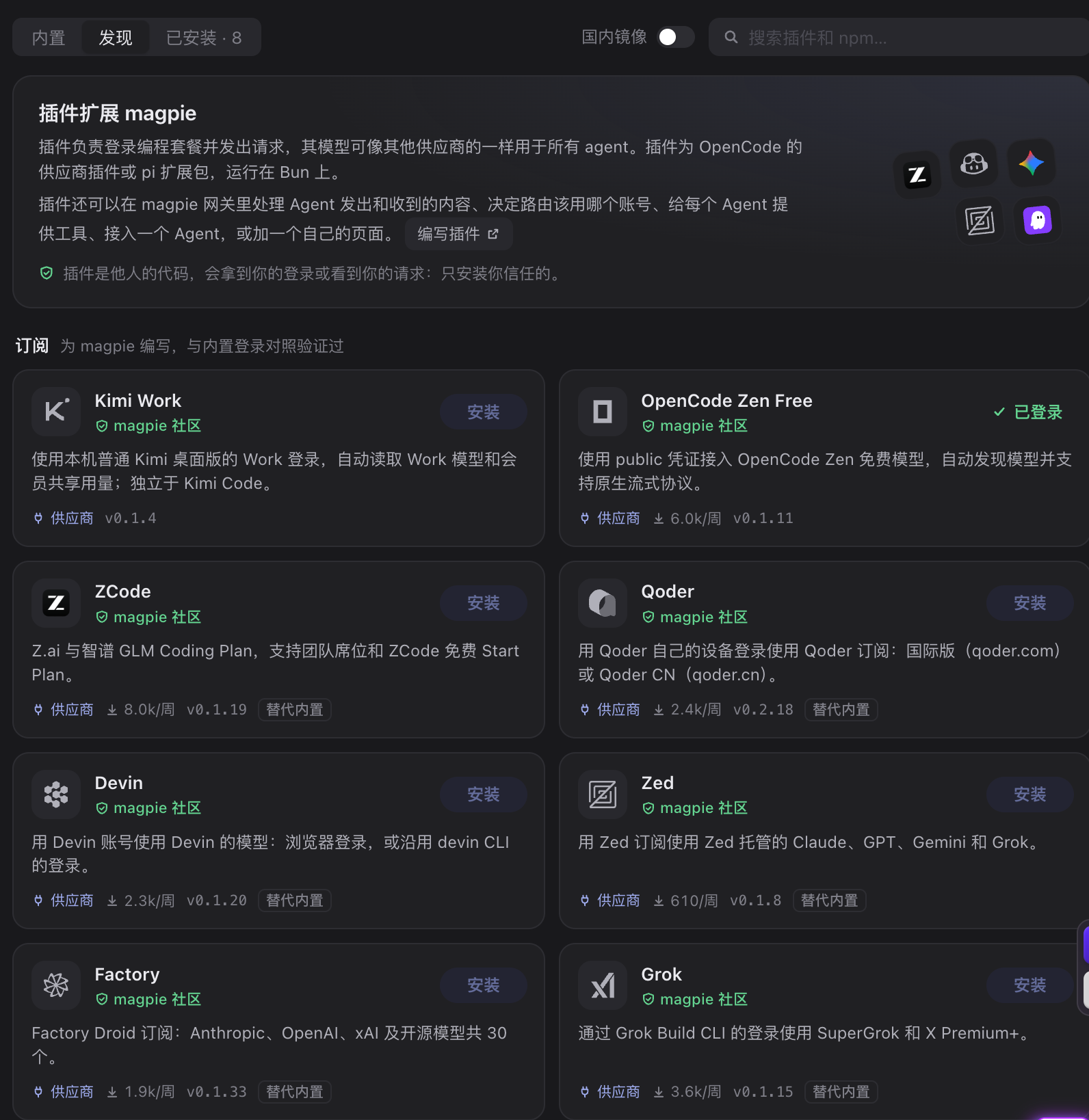Click the Factory plugin icon

[x=56, y=985]
